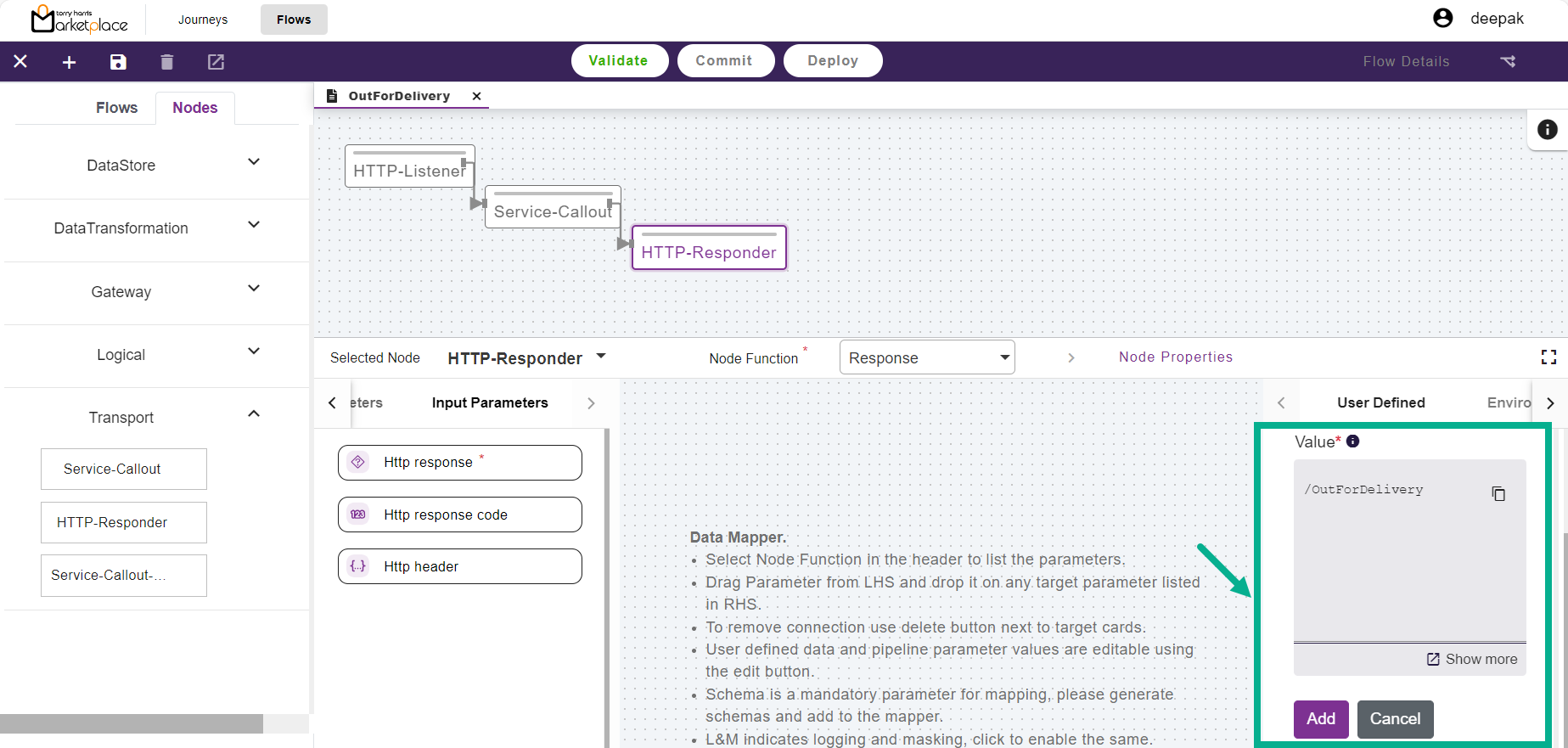Click the Value text area field

1392,560
